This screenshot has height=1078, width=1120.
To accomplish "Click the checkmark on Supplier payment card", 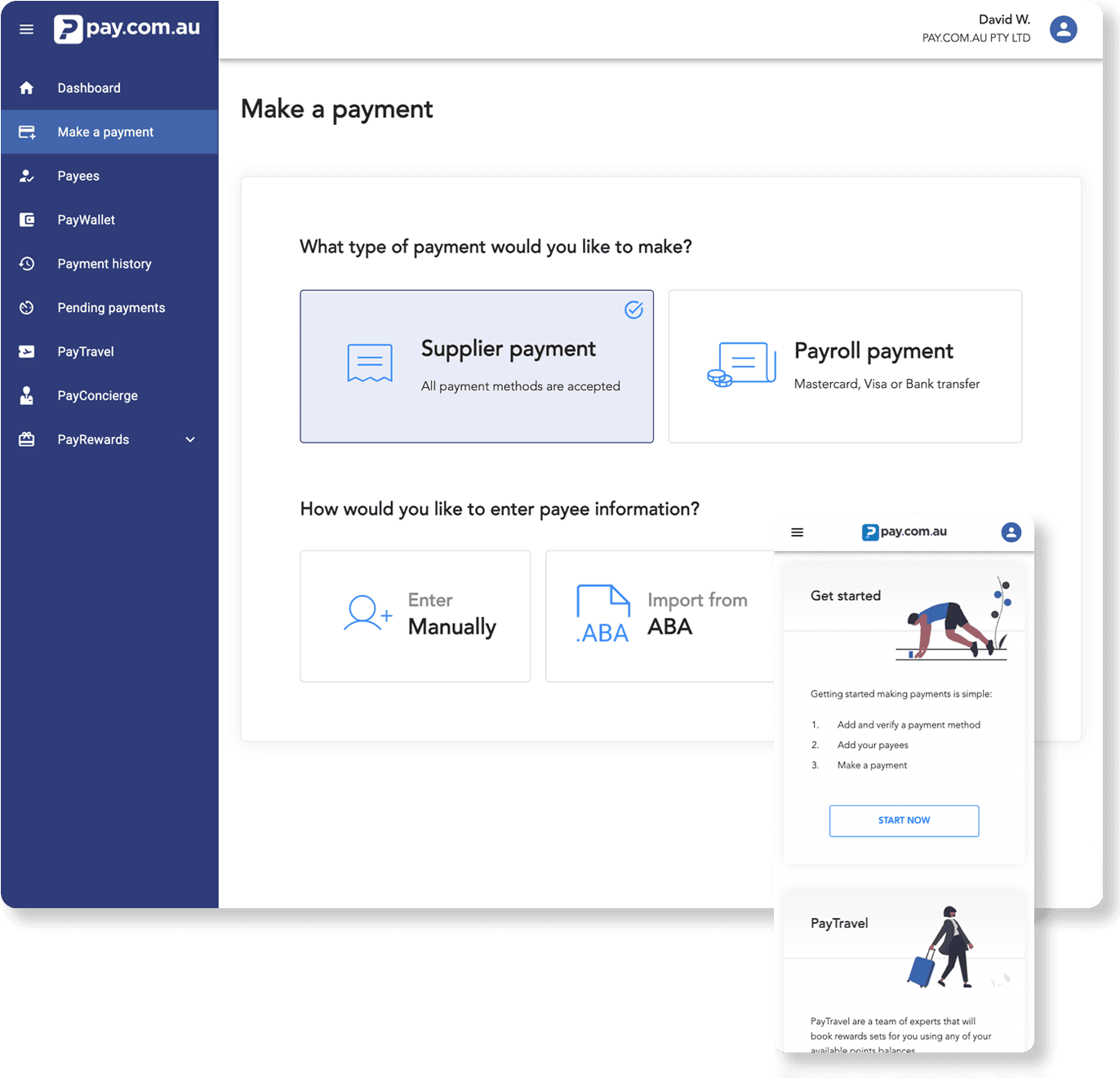I will click(x=633, y=310).
